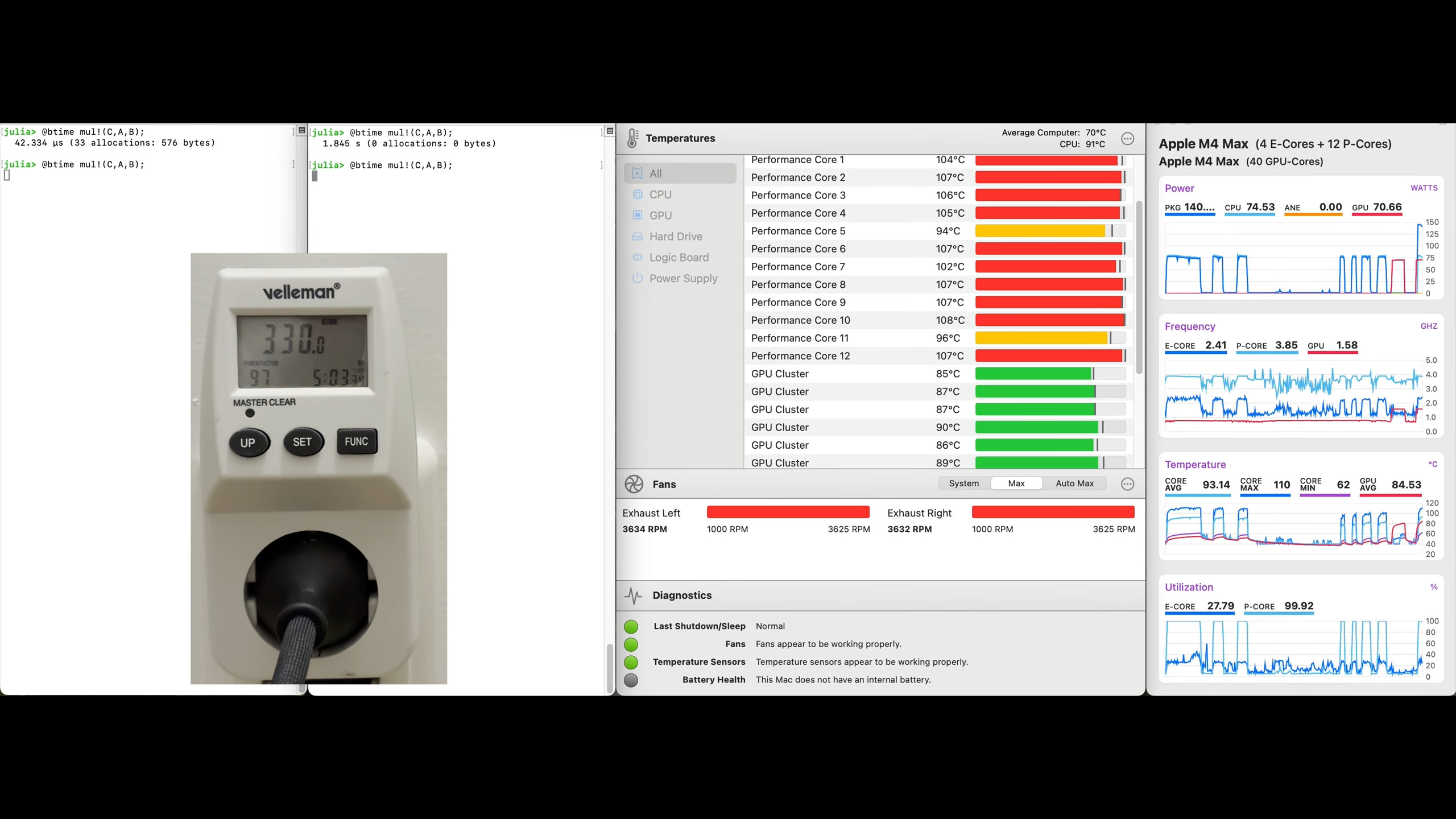
Task: Open the left terminal pane menu icon
Action: coord(302,131)
